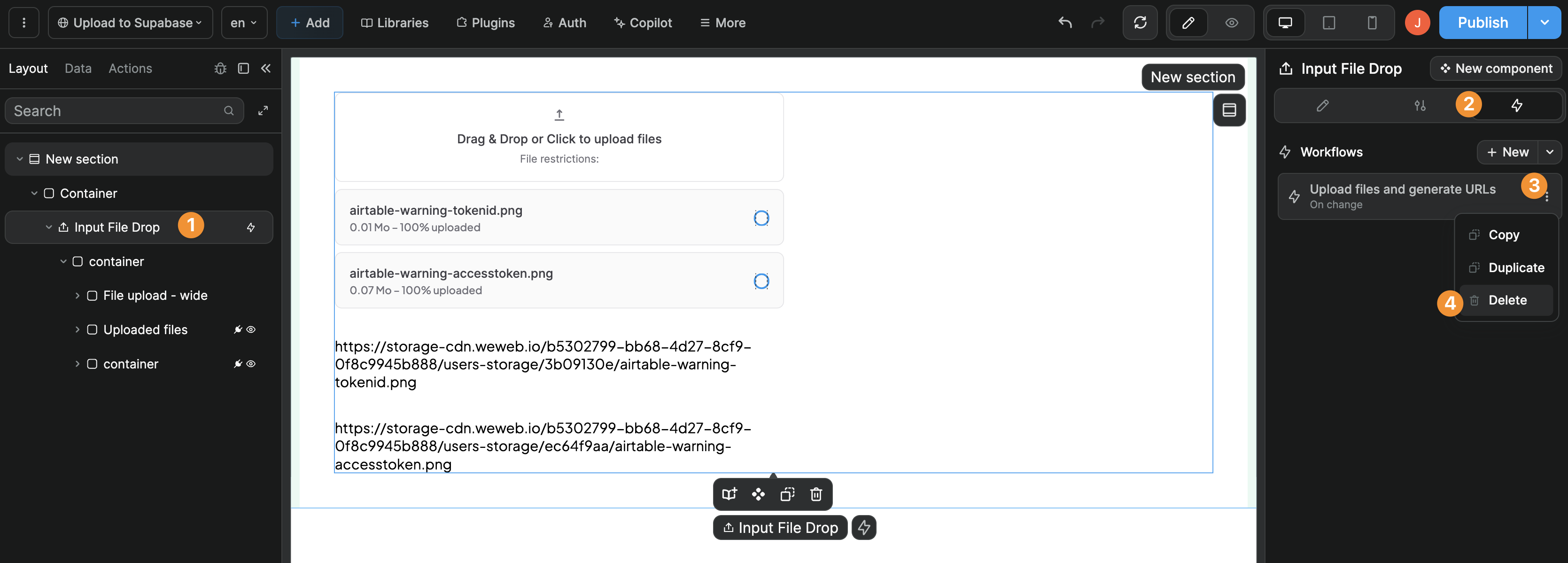
Task: Click the New component button
Action: (x=1495, y=68)
